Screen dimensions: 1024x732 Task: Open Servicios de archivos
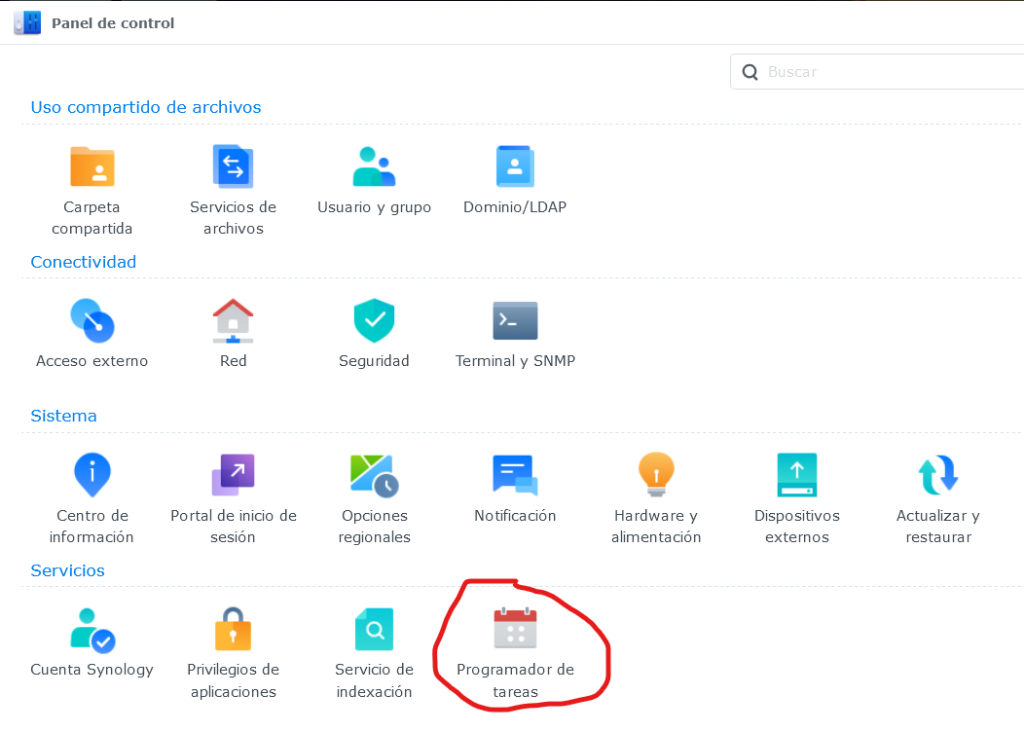(233, 167)
